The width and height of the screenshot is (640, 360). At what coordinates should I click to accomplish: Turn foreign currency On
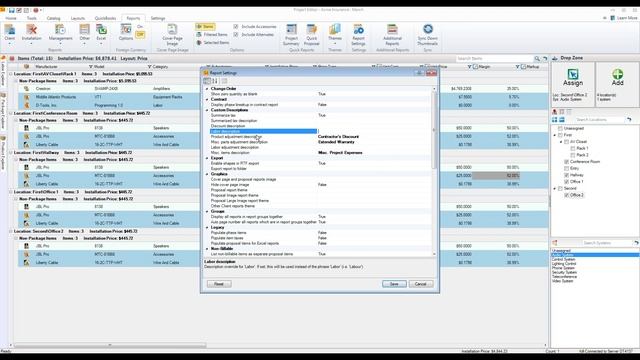(140, 27)
